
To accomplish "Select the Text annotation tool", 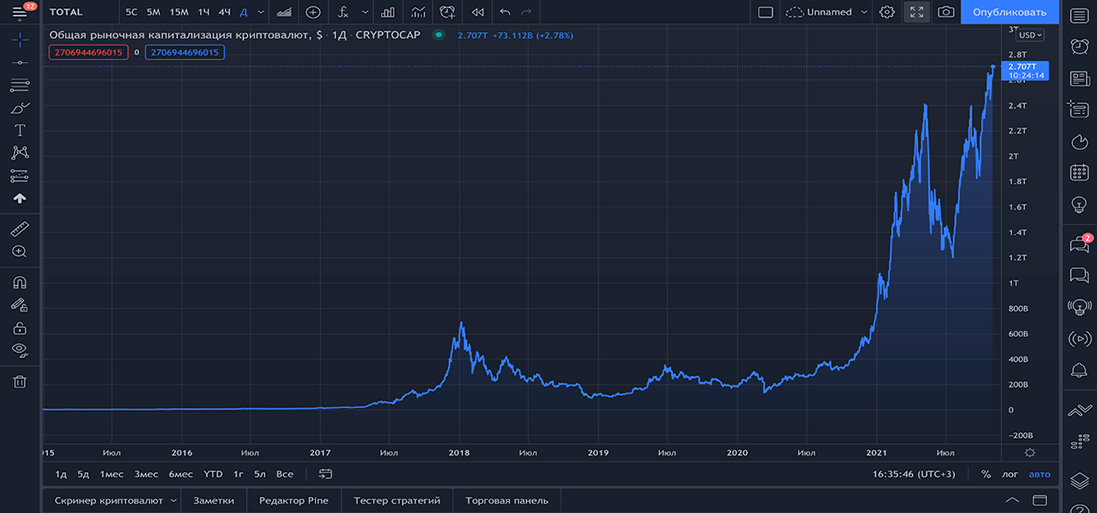I will tap(20, 130).
